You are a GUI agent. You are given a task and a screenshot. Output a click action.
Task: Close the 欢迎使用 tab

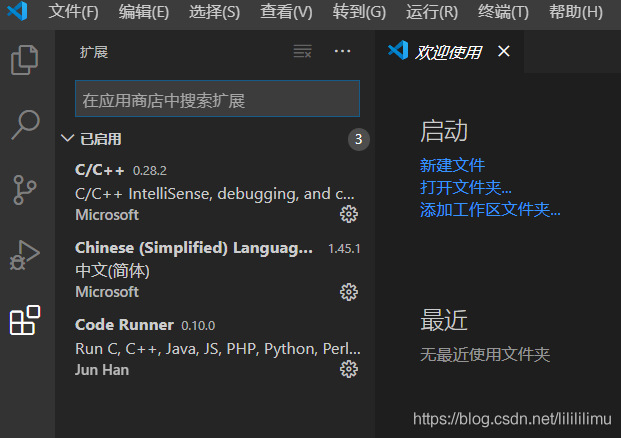[x=503, y=52]
